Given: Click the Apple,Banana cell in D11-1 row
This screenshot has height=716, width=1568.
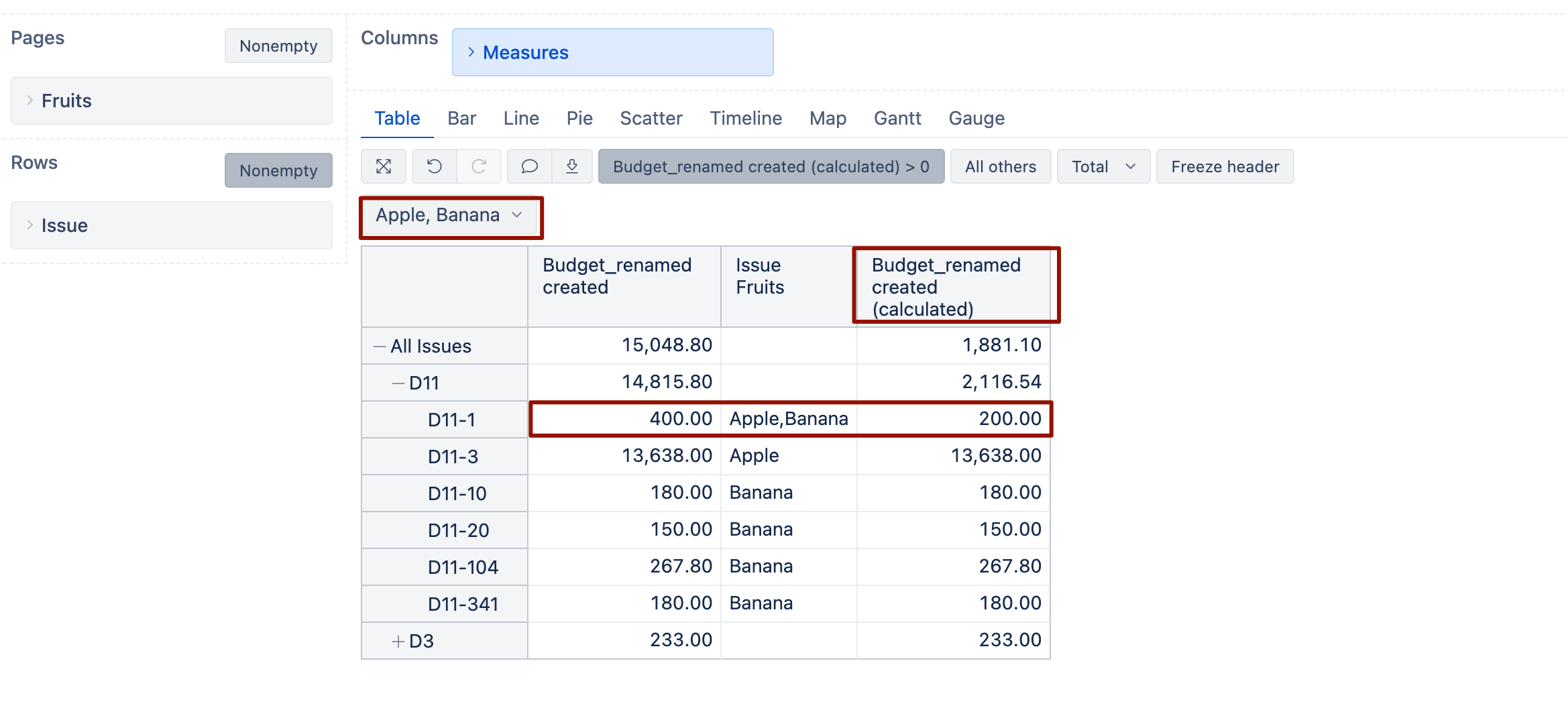Looking at the screenshot, I should click(789, 419).
